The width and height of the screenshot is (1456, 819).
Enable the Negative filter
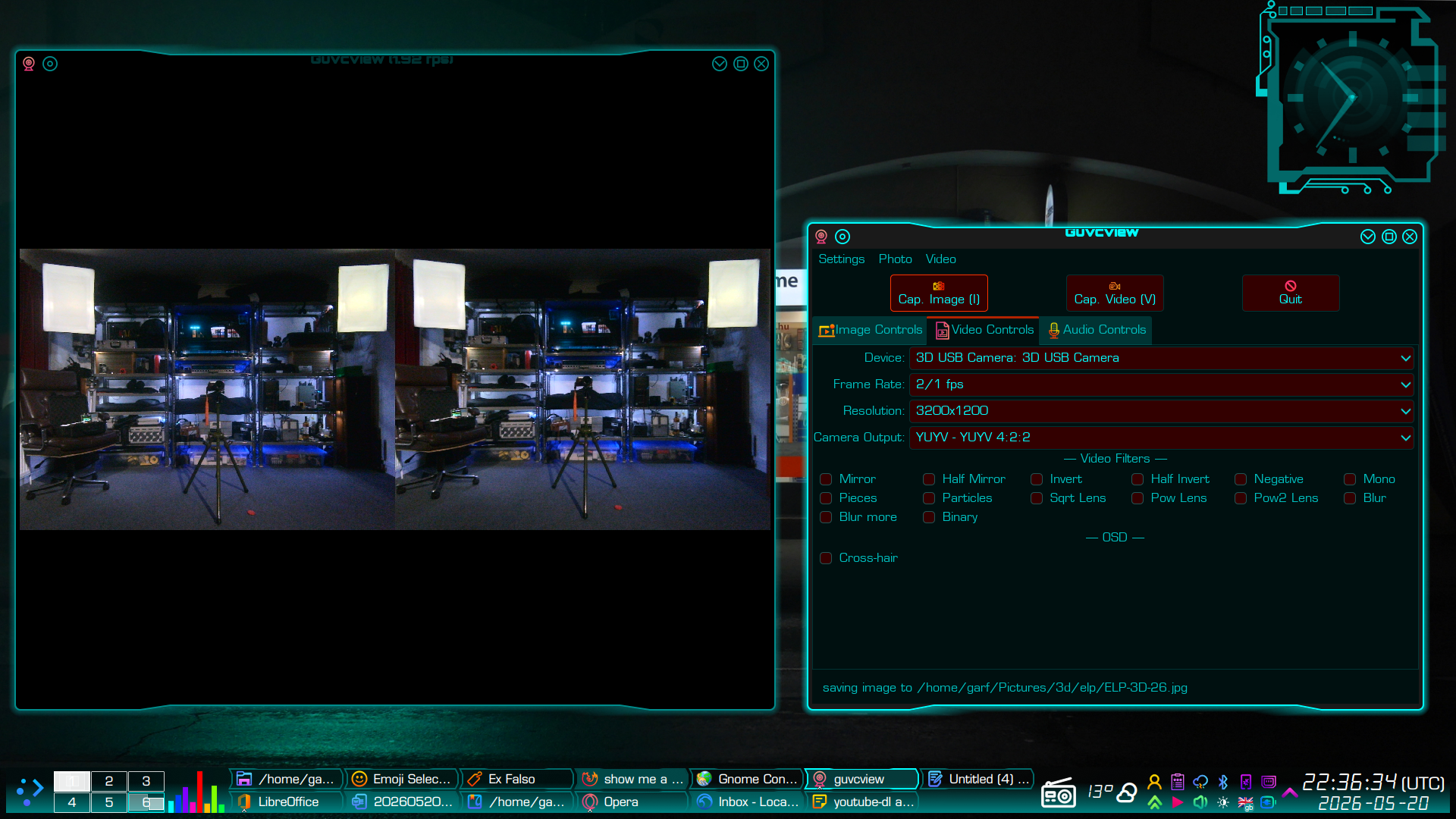coord(1241,479)
